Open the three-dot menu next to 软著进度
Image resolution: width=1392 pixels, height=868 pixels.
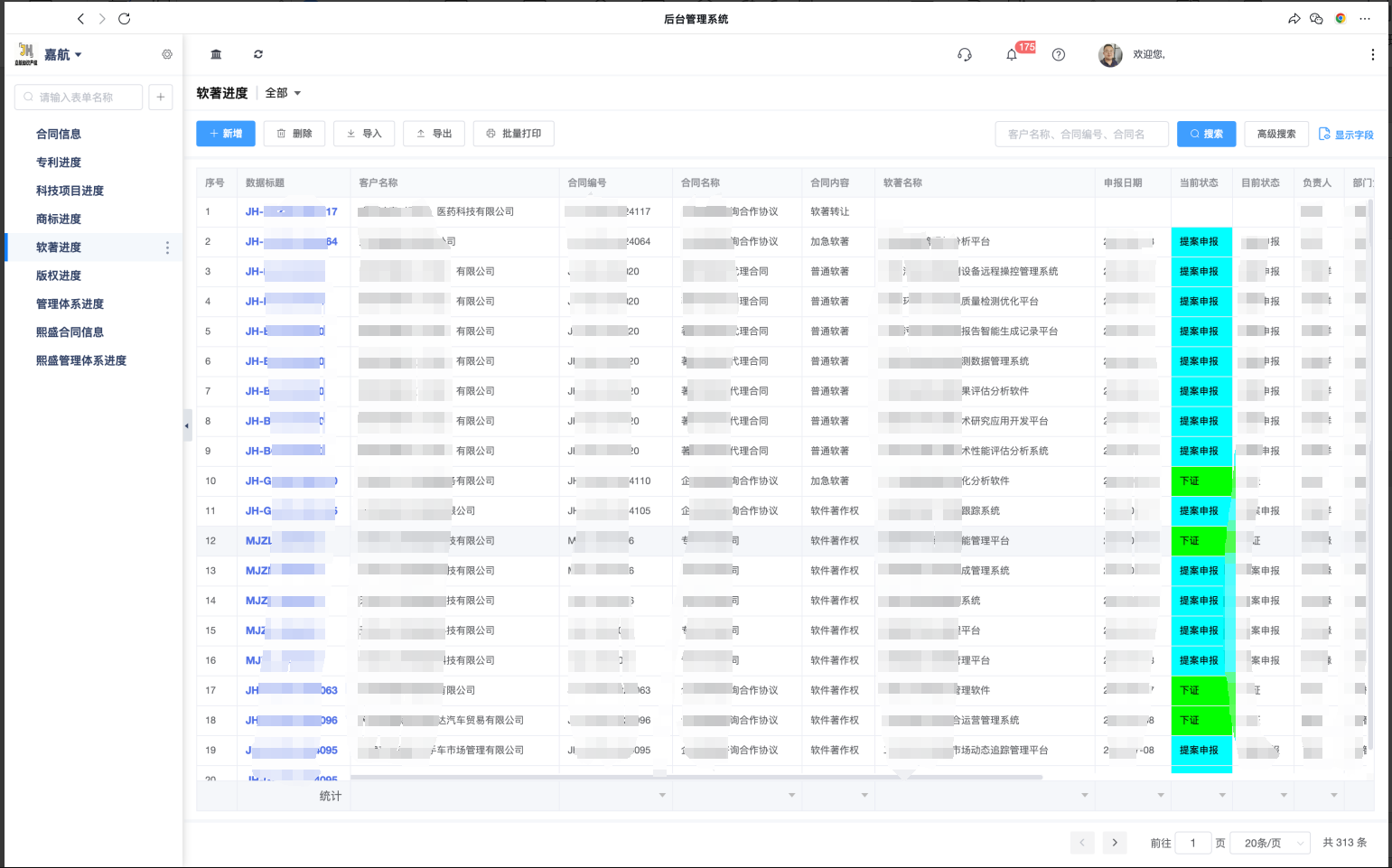point(167,247)
